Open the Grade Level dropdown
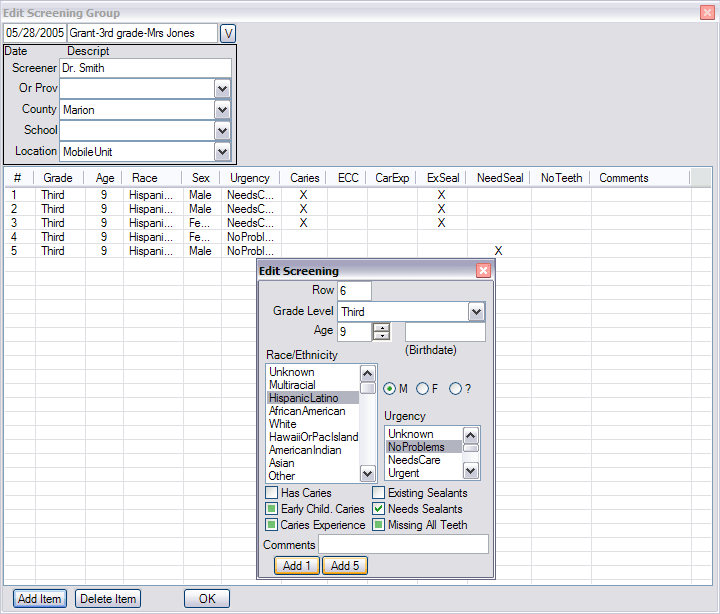The image size is (720, 614). coord(477,312)
